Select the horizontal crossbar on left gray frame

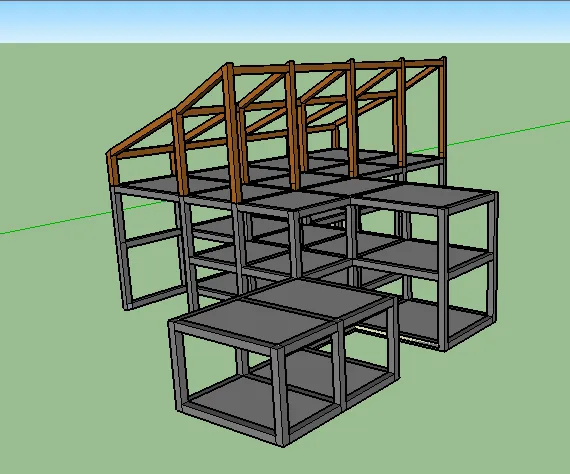pyautogui.click(x=154, y=237)
